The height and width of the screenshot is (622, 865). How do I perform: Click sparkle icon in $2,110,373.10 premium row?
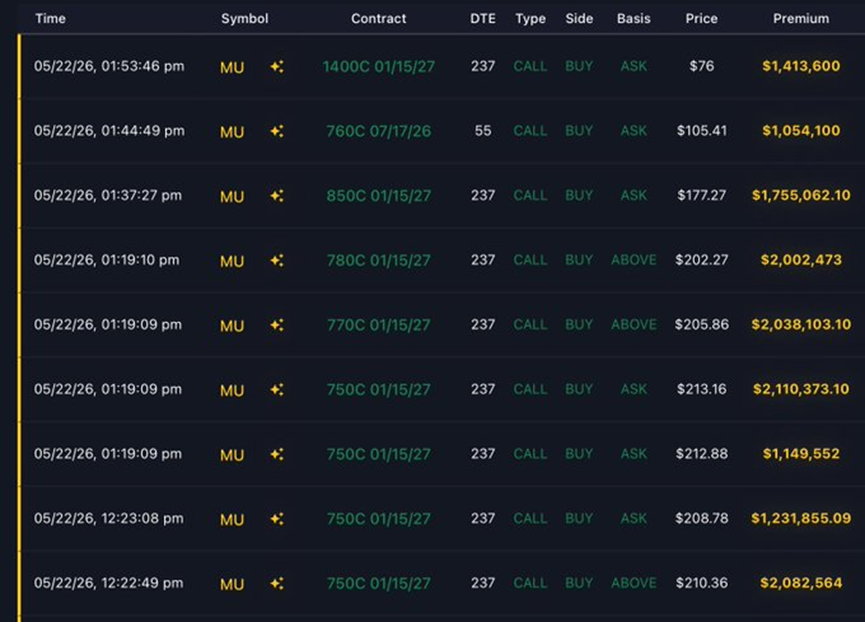[277, 390]
